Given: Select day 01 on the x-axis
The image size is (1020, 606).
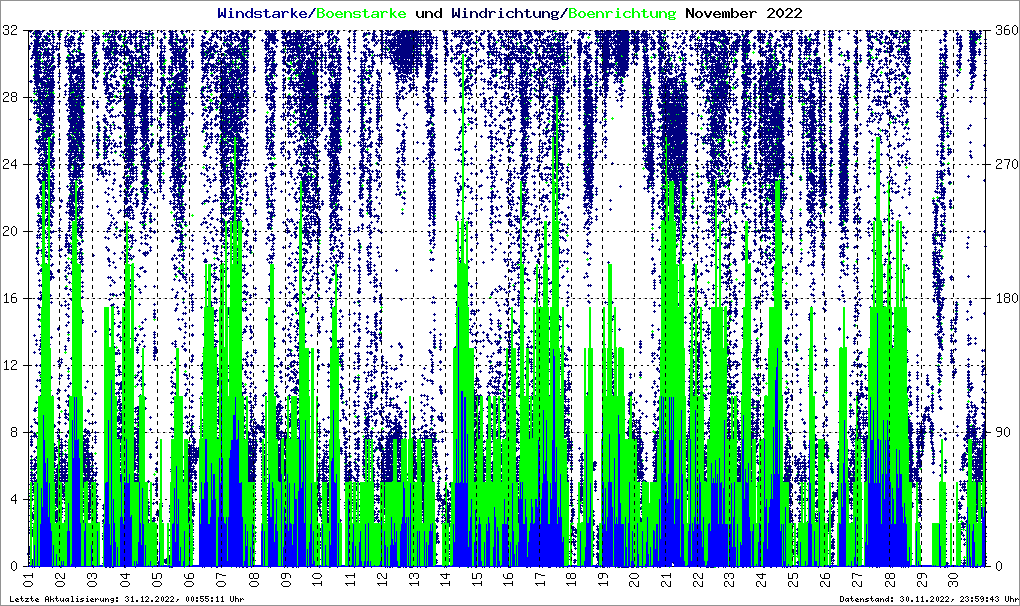Looking at the screenshot, I should coord(29,578).
